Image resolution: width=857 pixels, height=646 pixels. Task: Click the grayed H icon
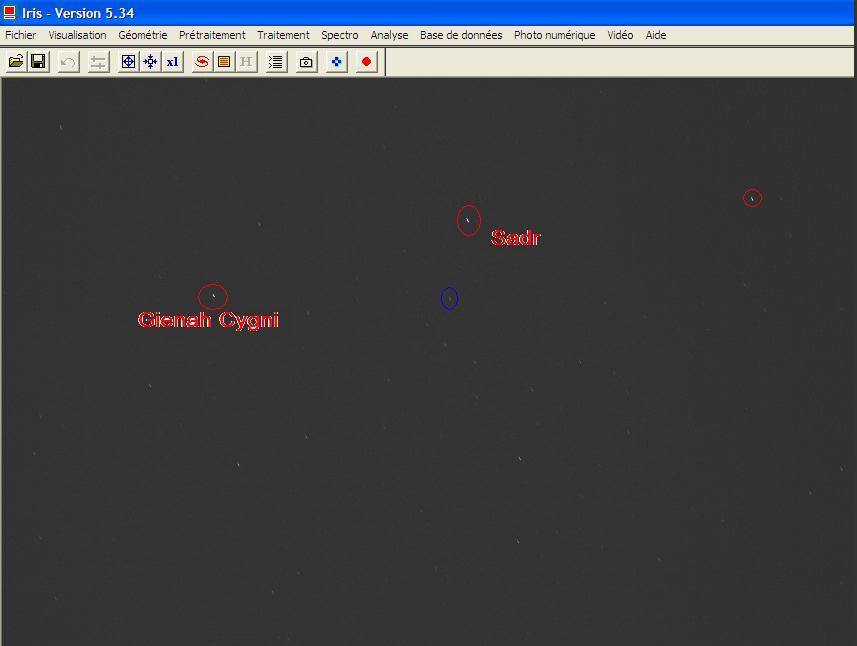click(x=246, y=62)
